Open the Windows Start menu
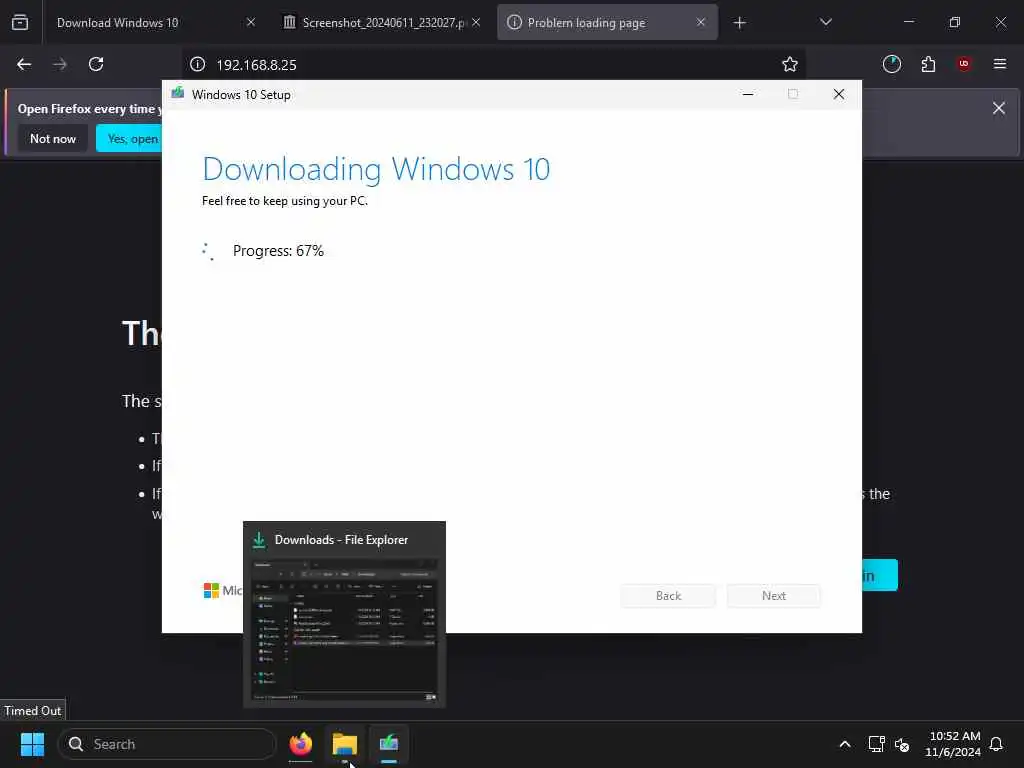 32,744
